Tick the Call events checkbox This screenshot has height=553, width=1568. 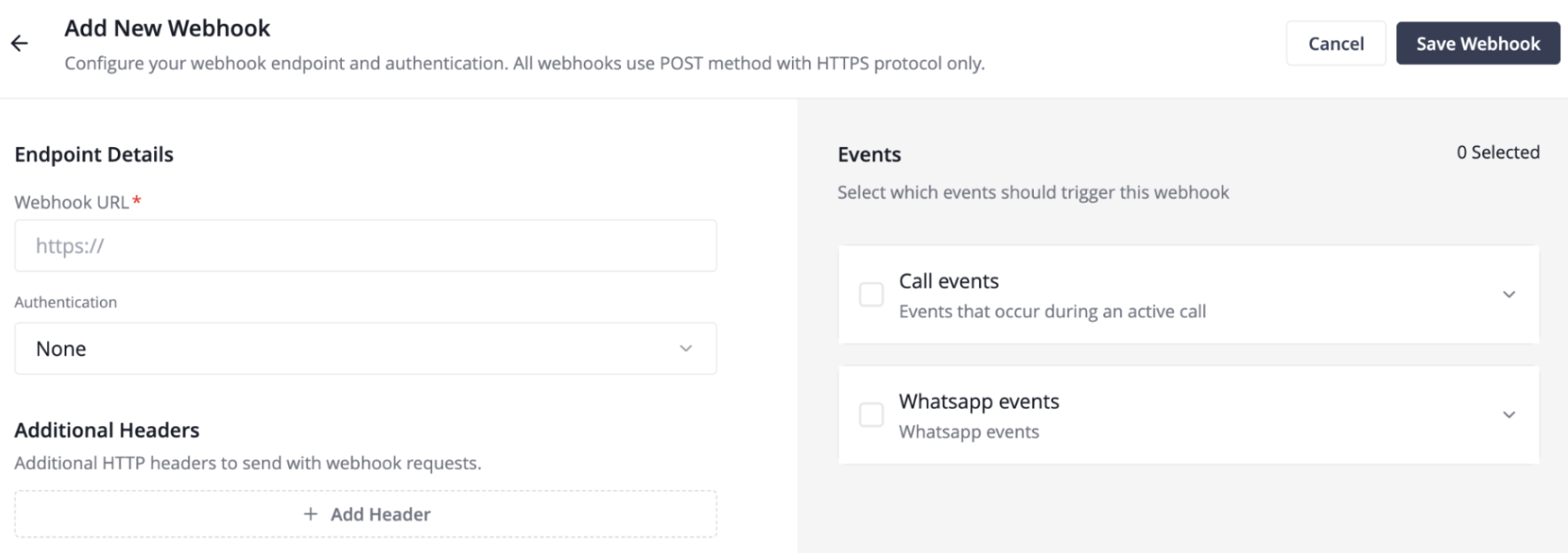871,294
